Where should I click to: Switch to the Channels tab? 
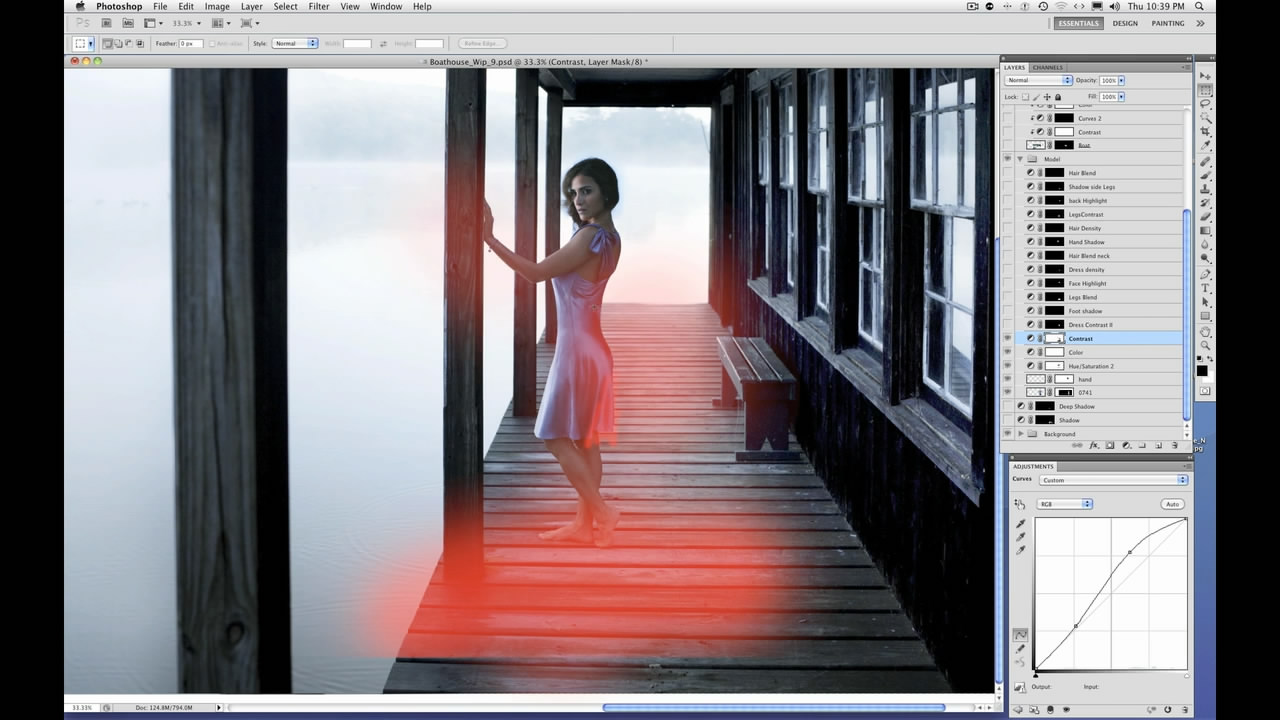coord(1048,67)
